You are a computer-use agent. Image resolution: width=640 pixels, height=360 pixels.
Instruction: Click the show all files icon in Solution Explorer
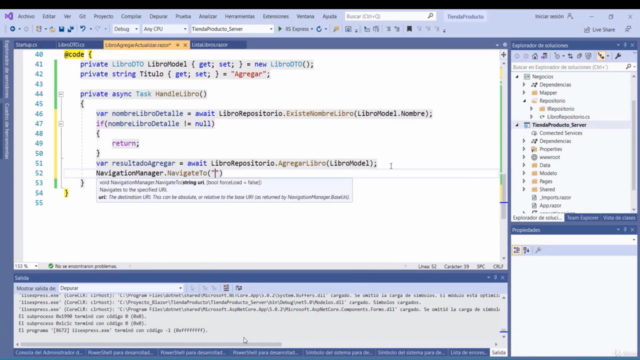[588, 56]
